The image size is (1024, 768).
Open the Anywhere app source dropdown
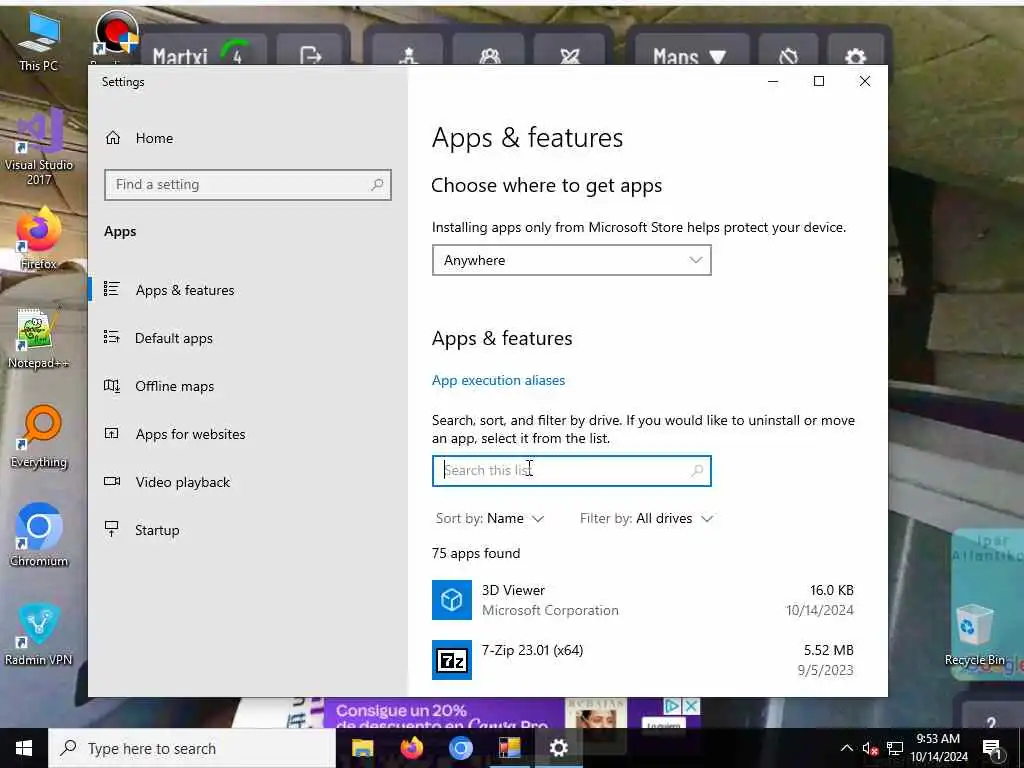[x=571, y=260]
